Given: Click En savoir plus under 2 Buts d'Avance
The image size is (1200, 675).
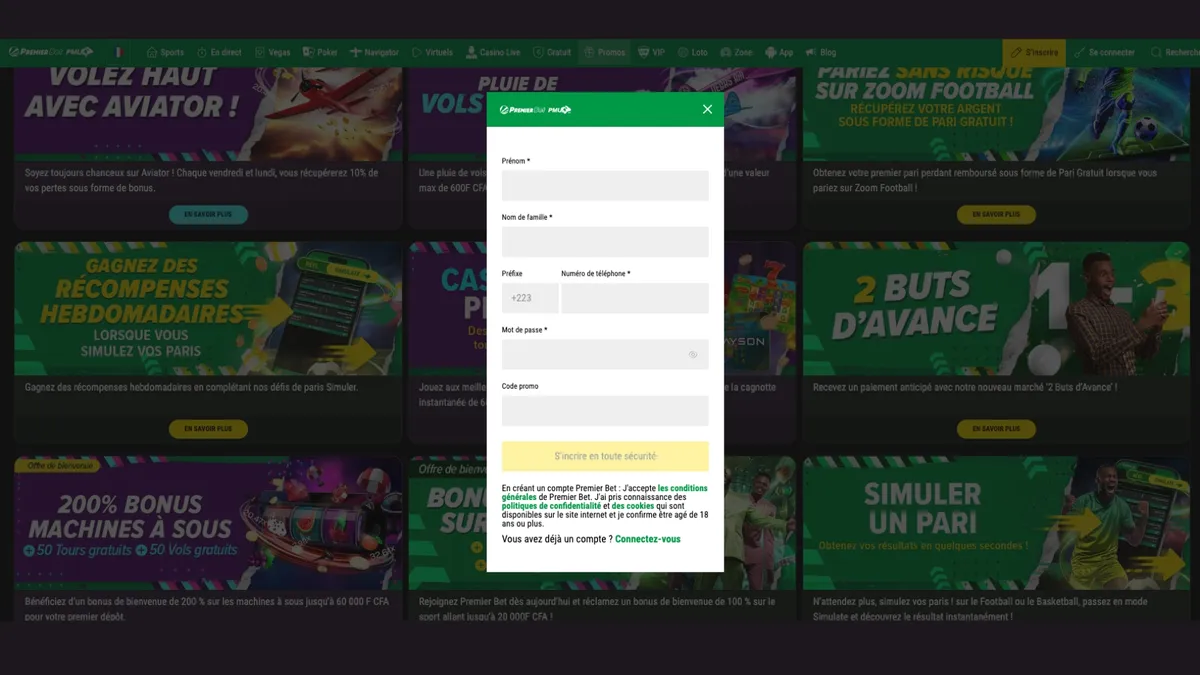Looking at the screenshot, I should point(996,428).
